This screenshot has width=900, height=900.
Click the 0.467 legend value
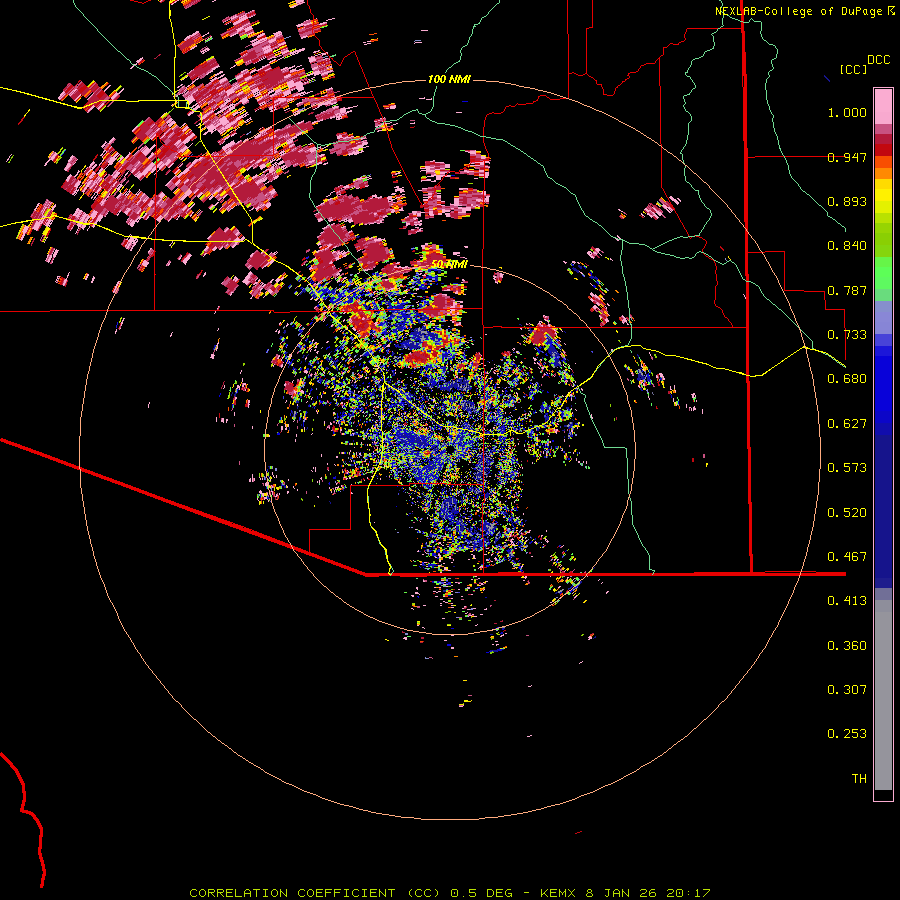pos(847,557)
